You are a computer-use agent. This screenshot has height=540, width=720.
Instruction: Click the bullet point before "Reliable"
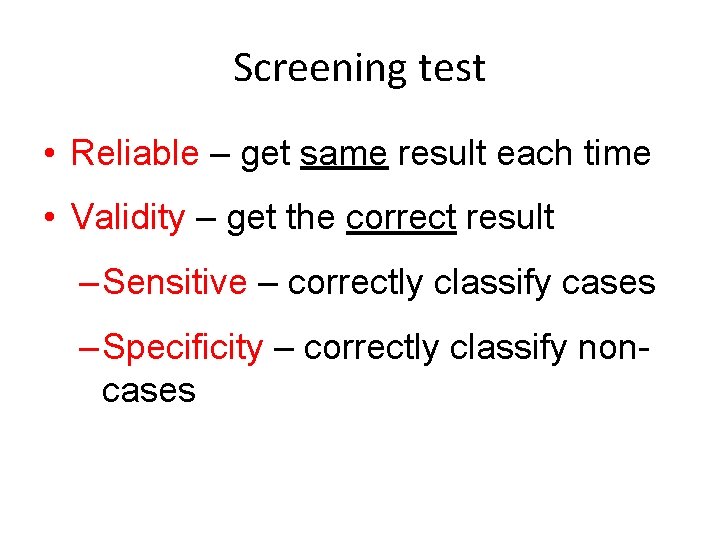[49, 155]
